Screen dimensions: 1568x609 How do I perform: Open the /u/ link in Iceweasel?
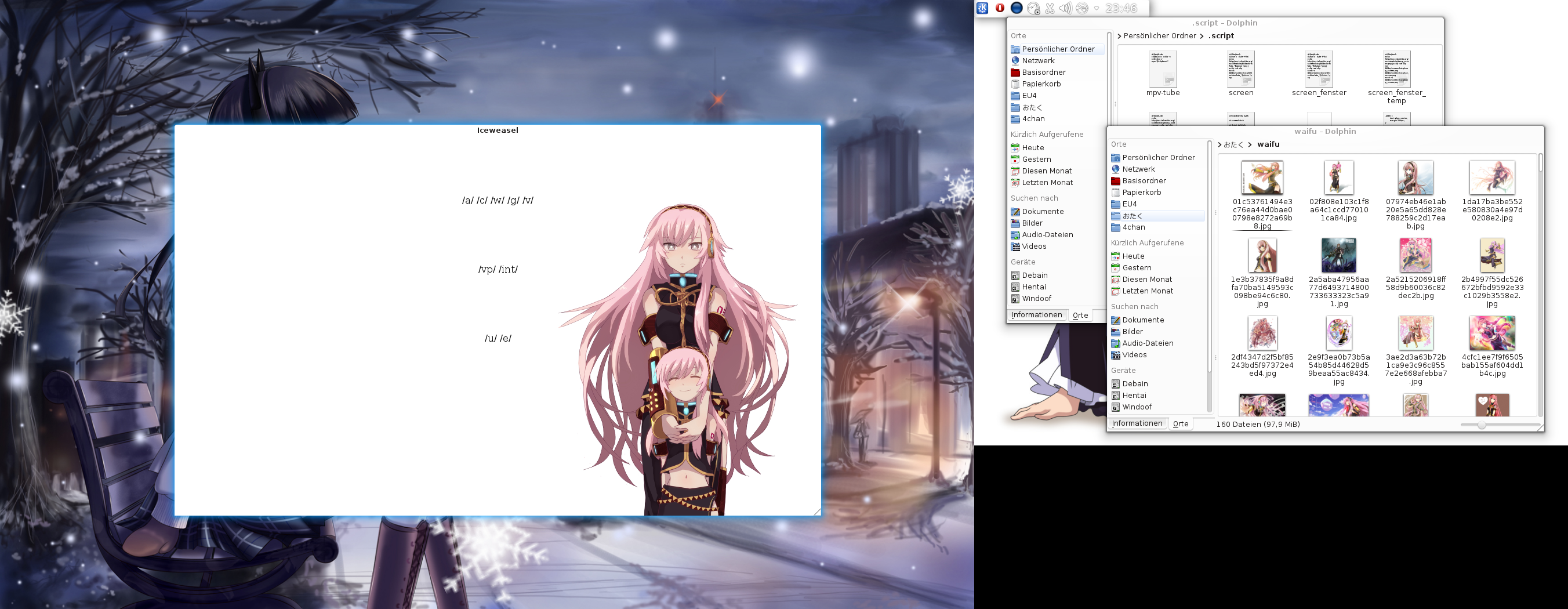(x=491, y=339)
